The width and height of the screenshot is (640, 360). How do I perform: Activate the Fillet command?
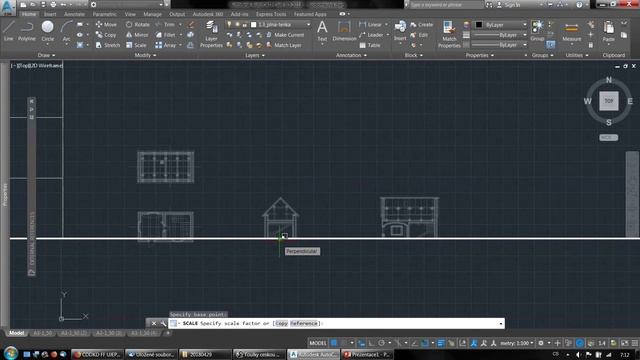point(166,35)
